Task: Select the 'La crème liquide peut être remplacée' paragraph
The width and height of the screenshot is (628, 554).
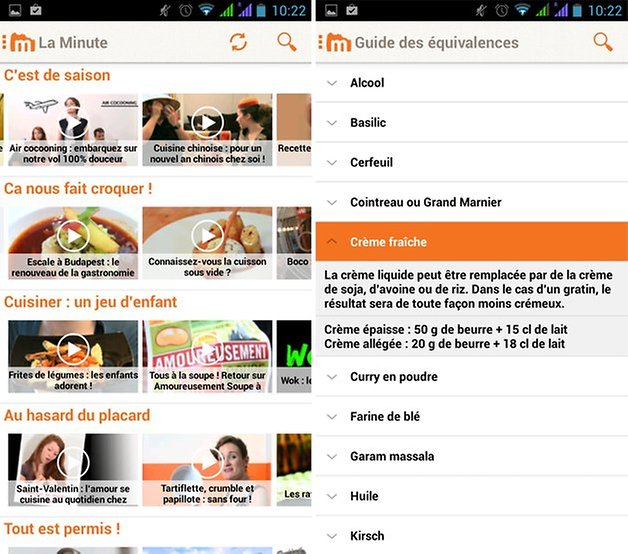Action: click(468, 289)
